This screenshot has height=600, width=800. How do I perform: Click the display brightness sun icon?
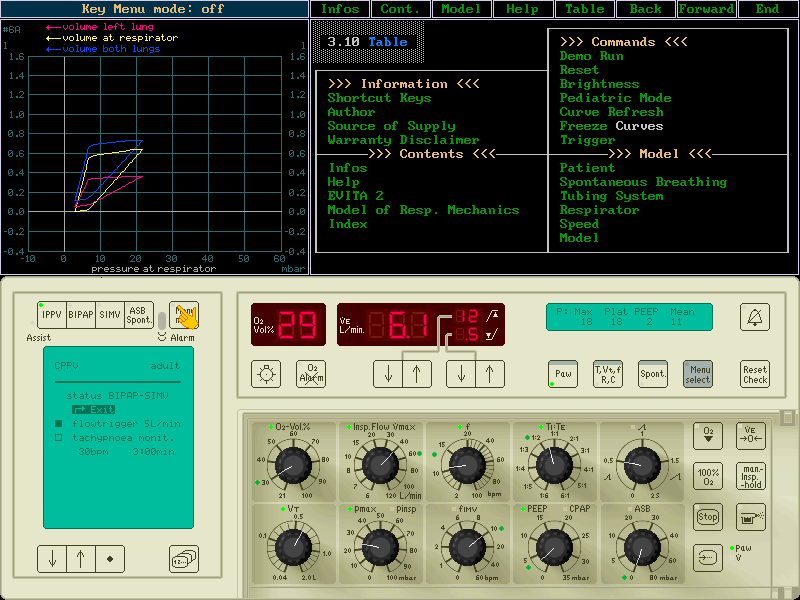[265, 374]
